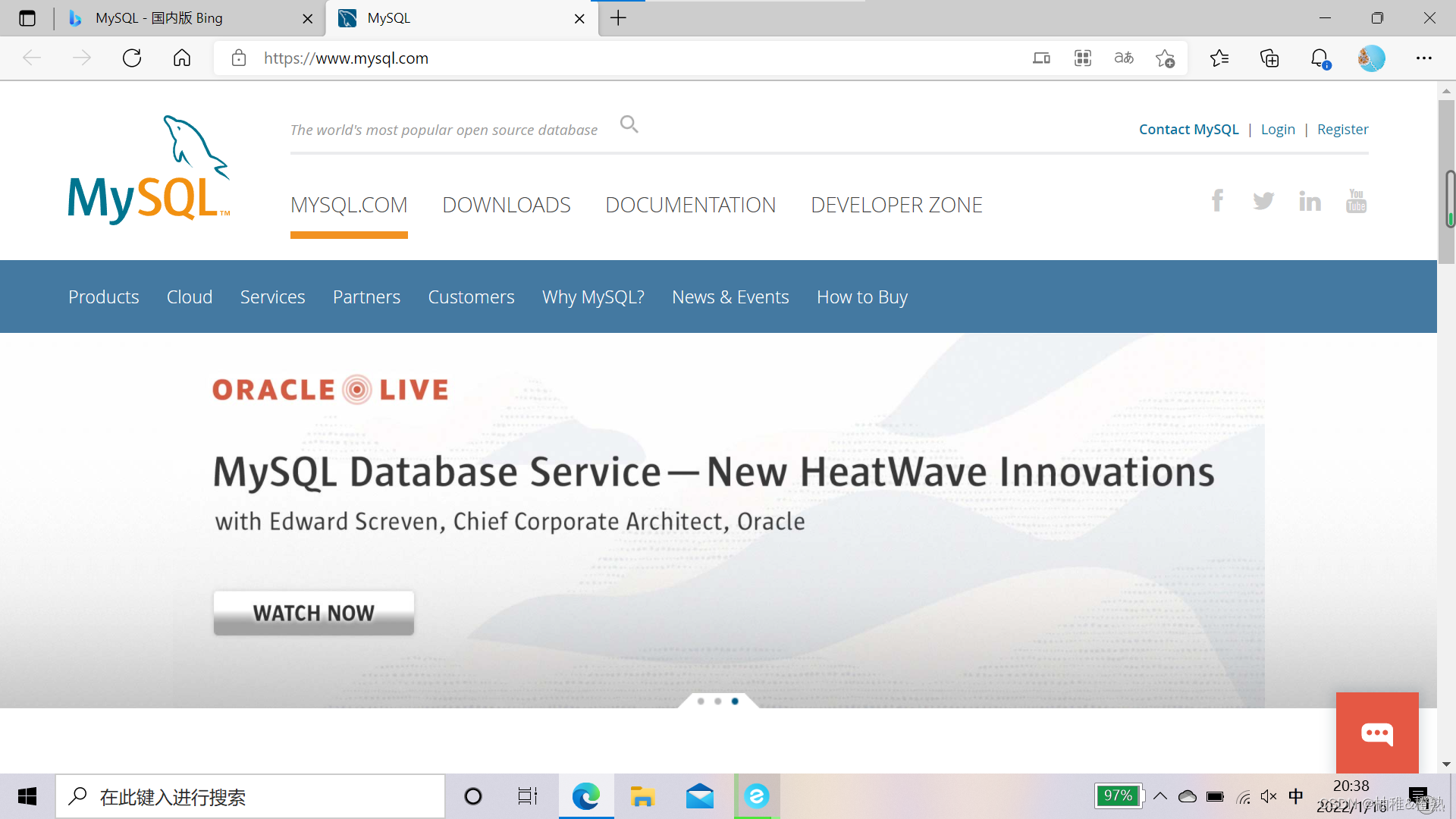
Task: Open the Windows Start menu
Action: [x=27, y=796]
